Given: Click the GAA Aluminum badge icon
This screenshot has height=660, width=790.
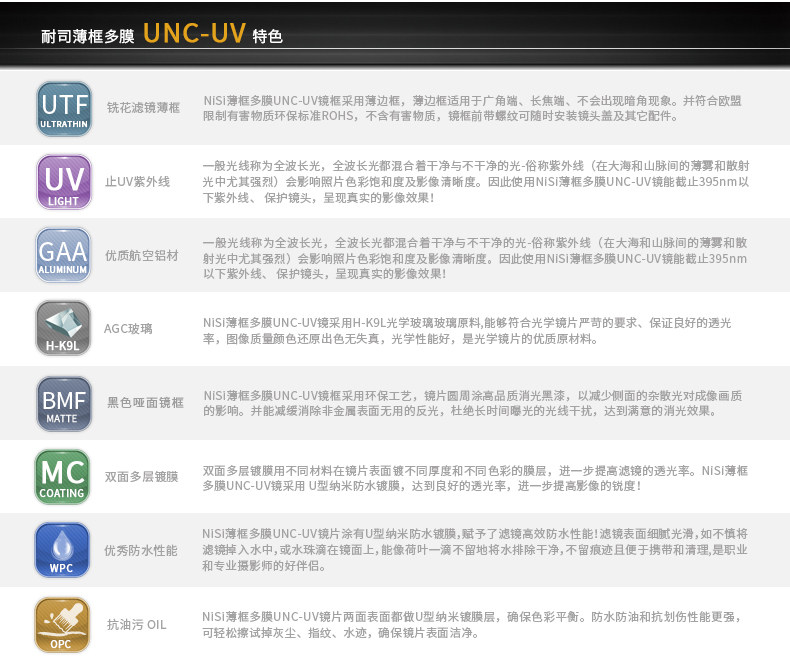Looking at the screenshot, I should click(x=63, y=255).
